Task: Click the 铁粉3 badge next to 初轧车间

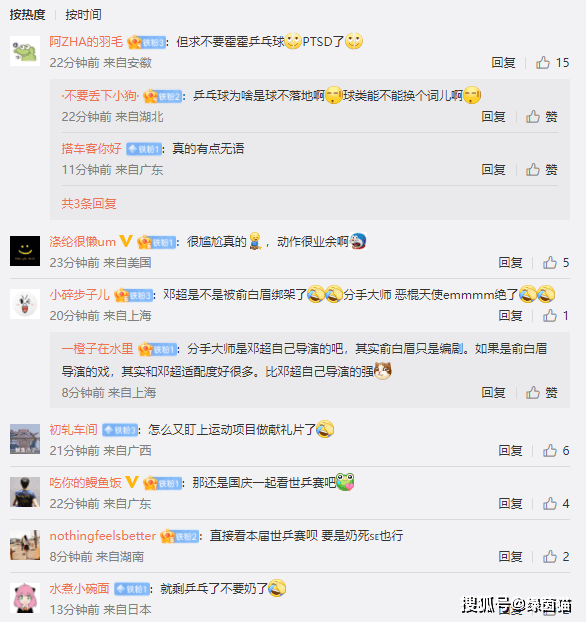Action: pyautogui.click(x=120, y=430)
